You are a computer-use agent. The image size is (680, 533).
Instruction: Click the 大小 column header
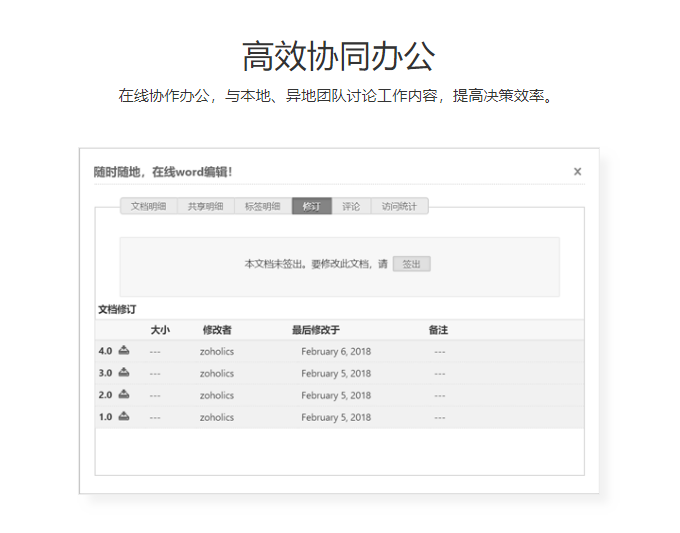coord(160,330)
